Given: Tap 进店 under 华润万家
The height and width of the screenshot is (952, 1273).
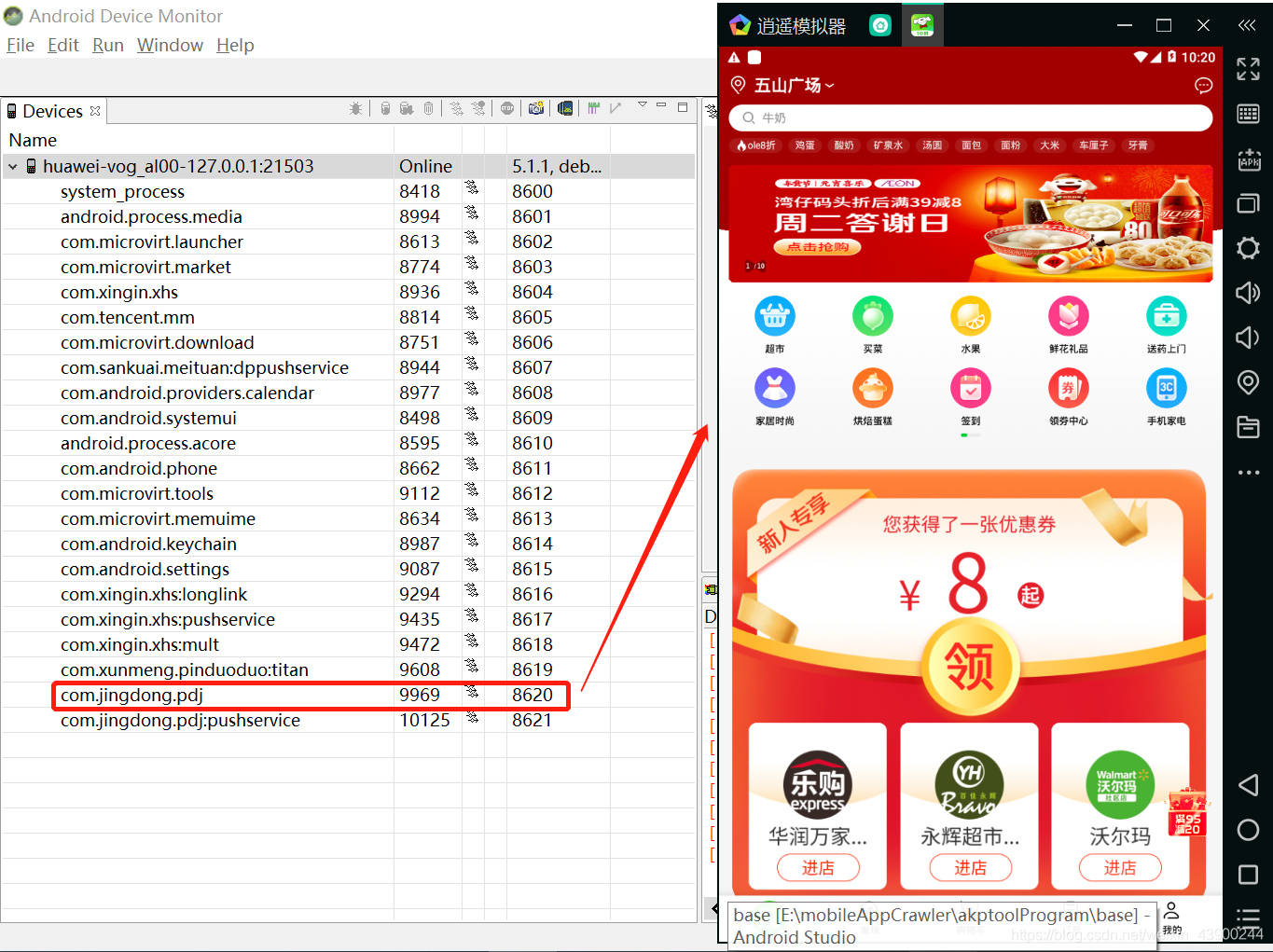Looking at the screenshot, I should 818,868.
